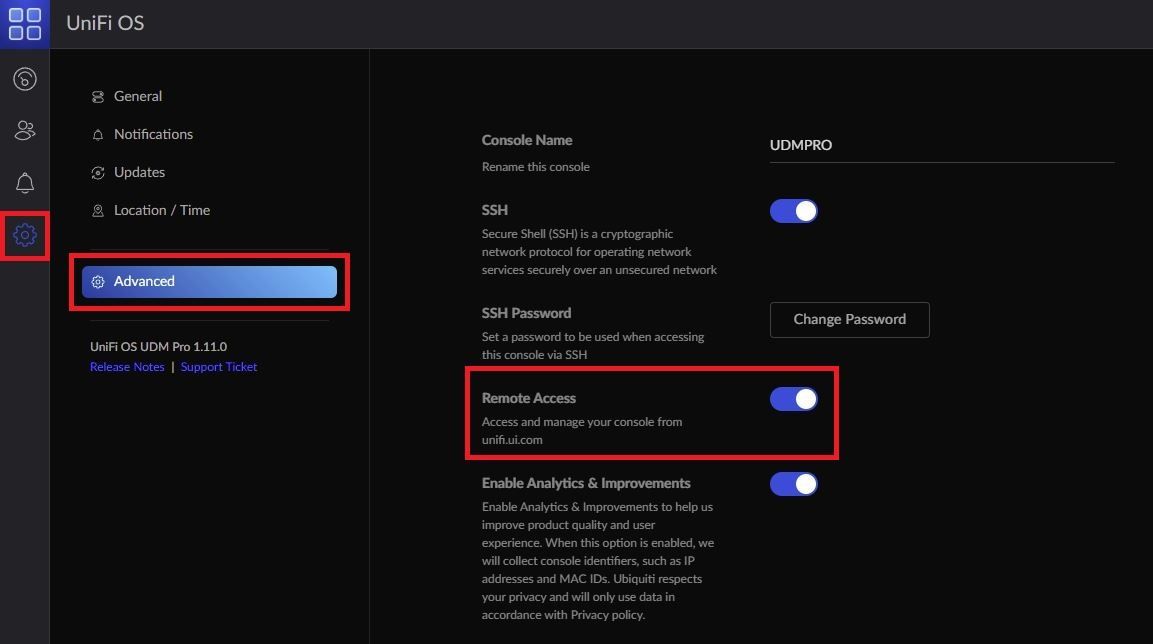The height and width of the screenshot is (644, 1153).
Task: Select the Advanced settings section
Action: (x=209, y=282)
